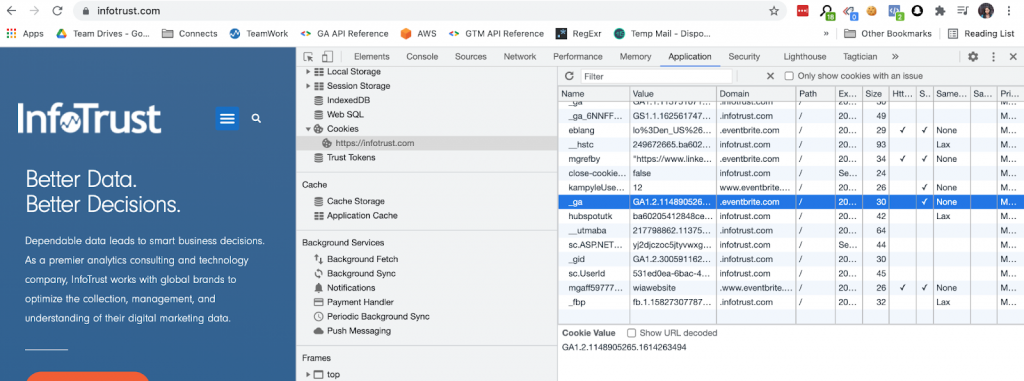Check Show URL decoded

(631, 333)
